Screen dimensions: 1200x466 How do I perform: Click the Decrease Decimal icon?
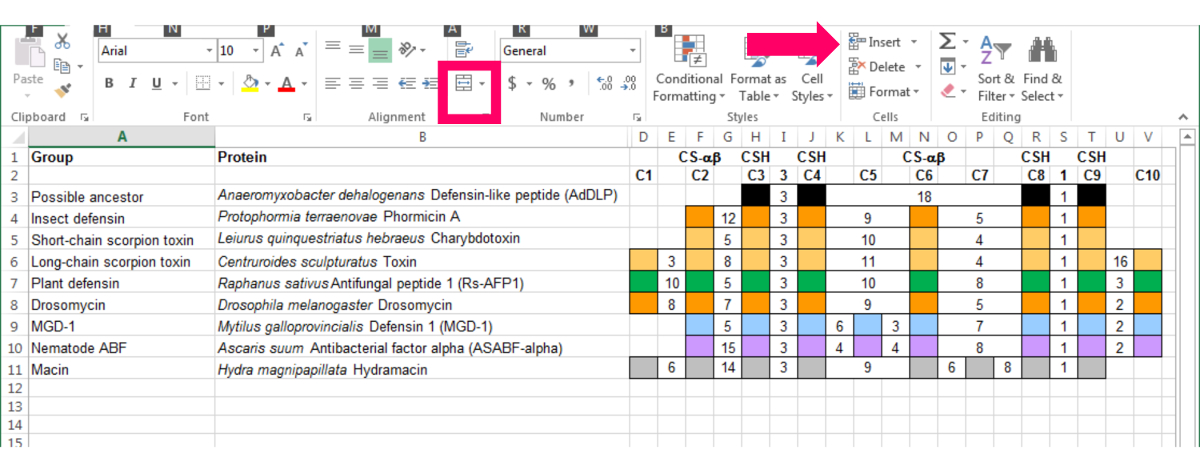(628, 84)
